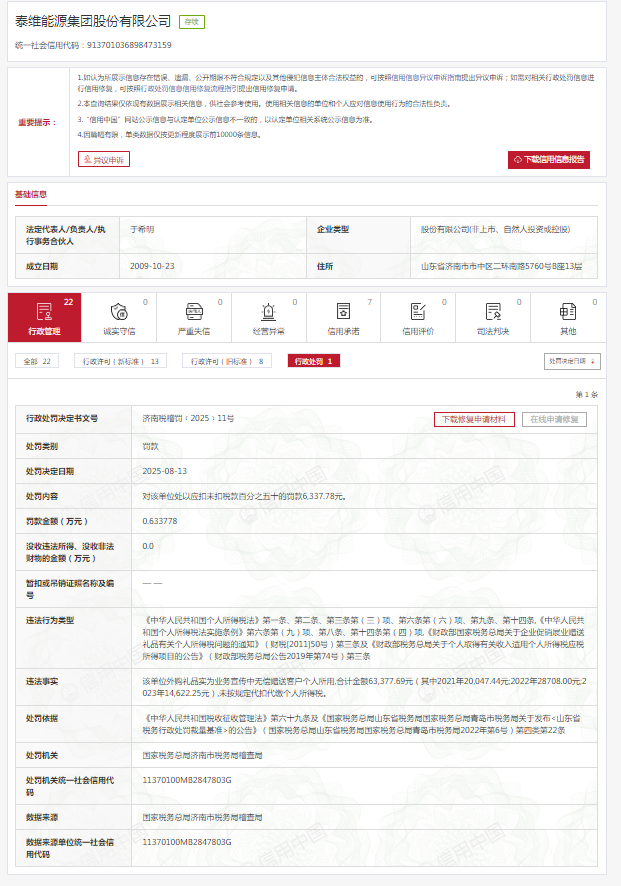Image resolution: width=621 pixels, height=886 pixels.
Task: Click the 罚款金额（万元）row label
Action: (57, 521)
